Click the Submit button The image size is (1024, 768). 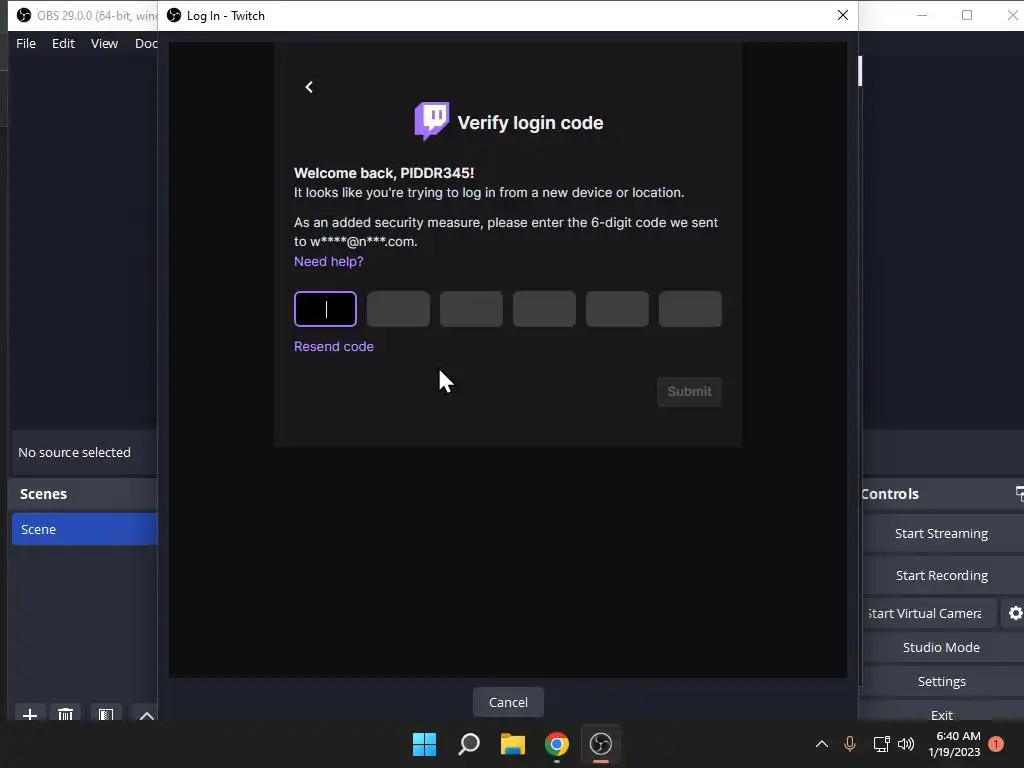click(690, 391)
